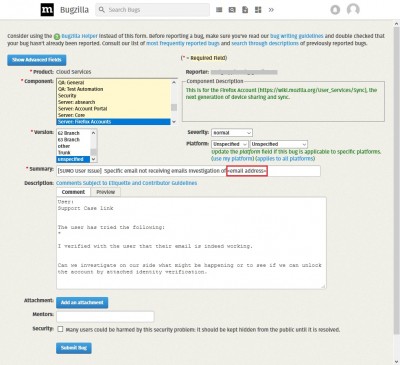This screenshot has width=400, height=365.
Task: Select 'QA: Test Automation' component
Action: [113, 89]
